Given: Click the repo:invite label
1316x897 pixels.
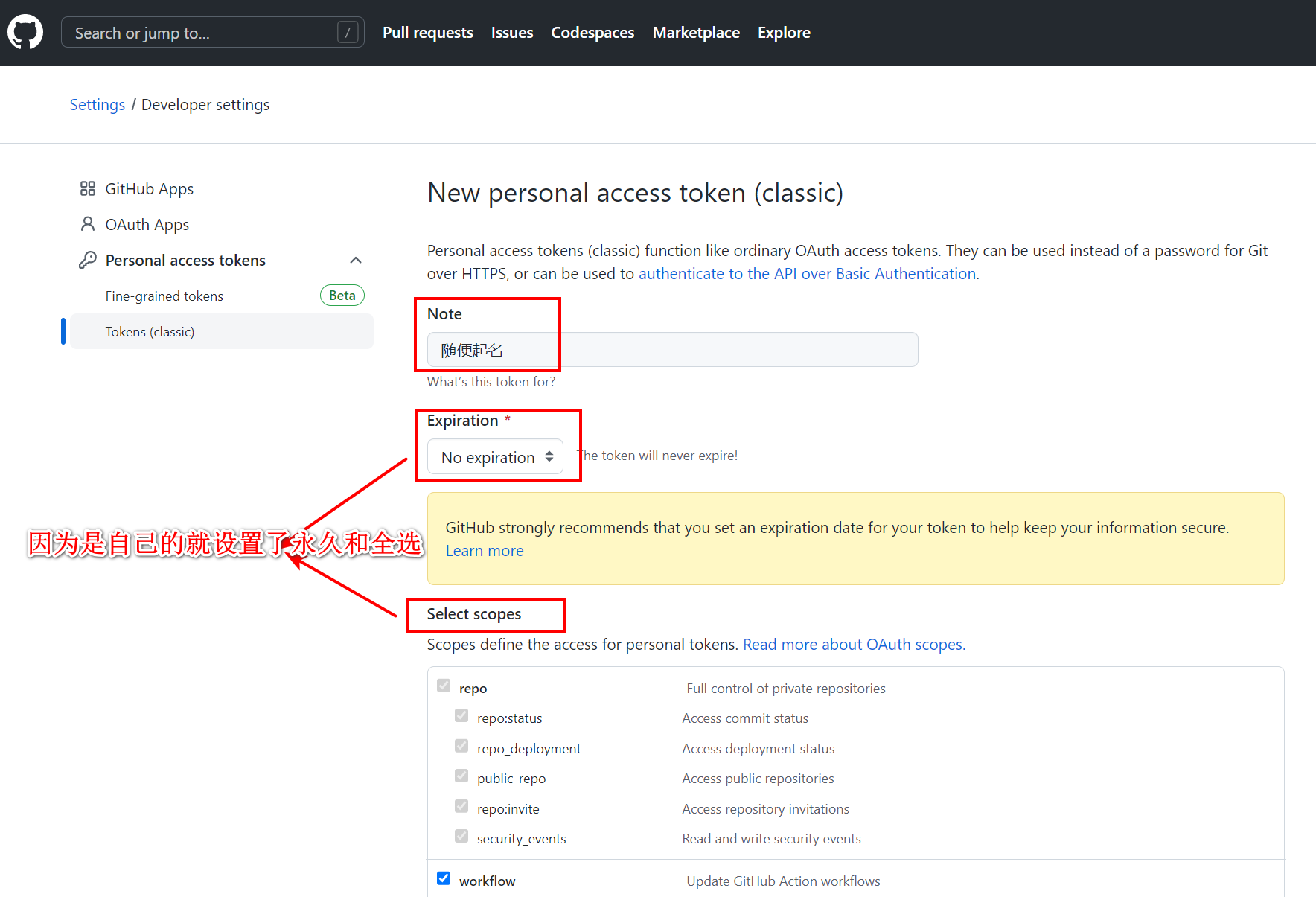Looking at the screenshot, I should (x=508, y=809).
